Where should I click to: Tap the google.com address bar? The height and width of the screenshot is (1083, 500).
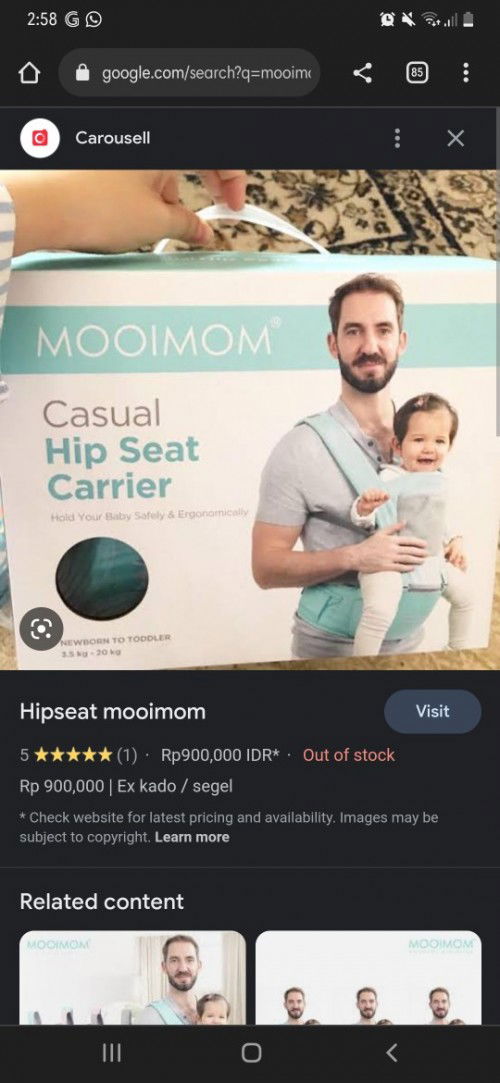[189, 73]
